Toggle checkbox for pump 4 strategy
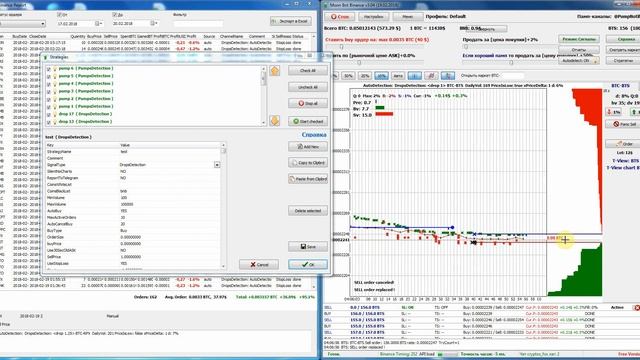This screenshot has height=360, width=640. click(x=49, y=84)
